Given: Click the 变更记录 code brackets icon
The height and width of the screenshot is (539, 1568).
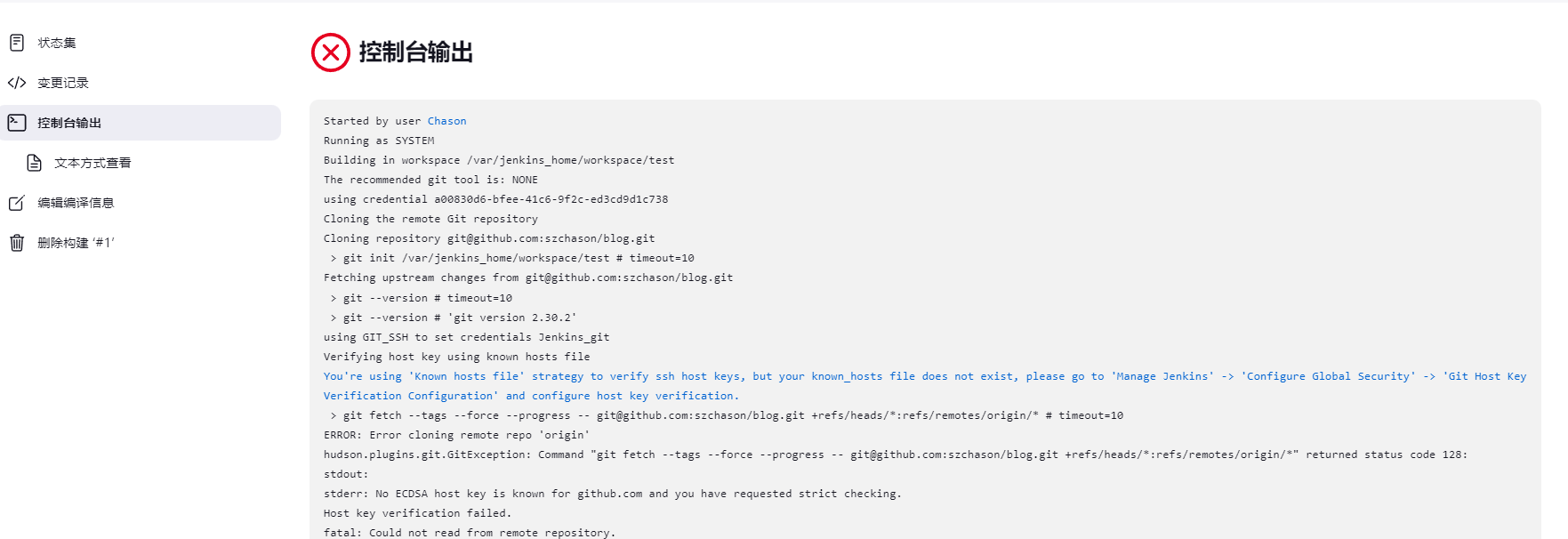Looking at the screenshot, I should pyautogui.click(x=17, y=83).
